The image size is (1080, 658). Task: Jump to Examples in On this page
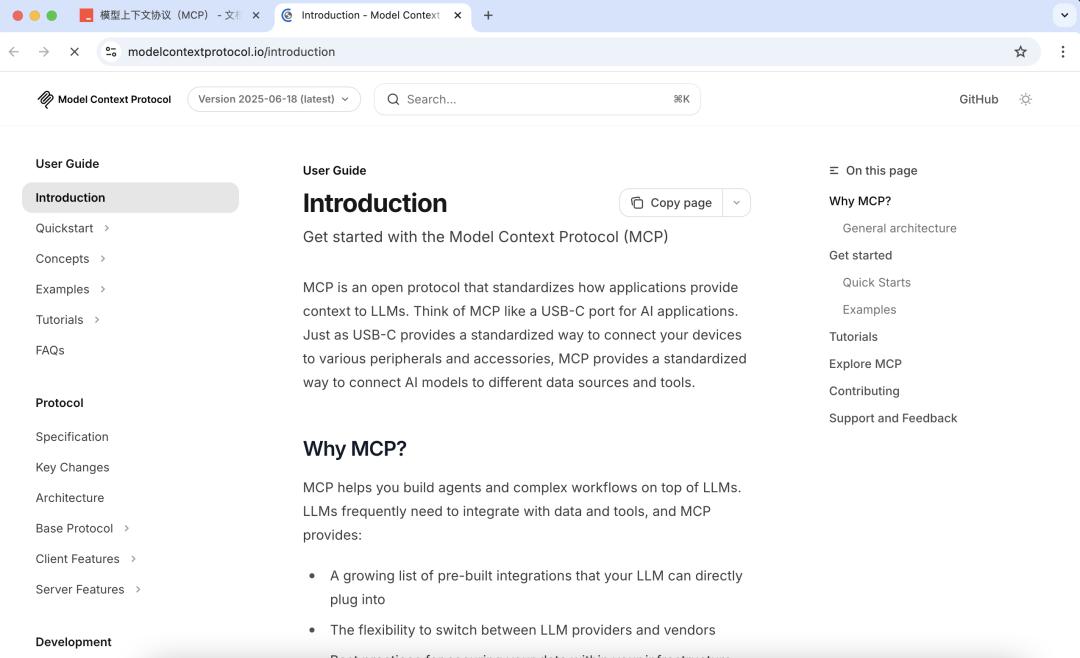[x=869, y=309]
